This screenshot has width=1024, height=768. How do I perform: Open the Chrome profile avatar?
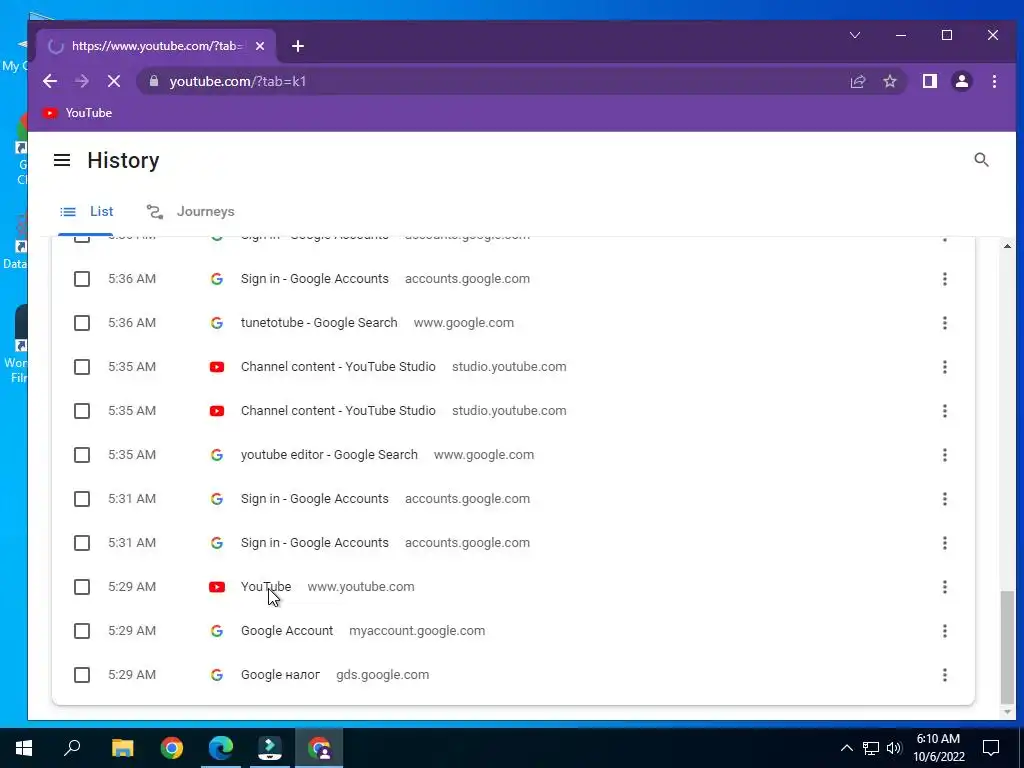(x=961, y=81)
